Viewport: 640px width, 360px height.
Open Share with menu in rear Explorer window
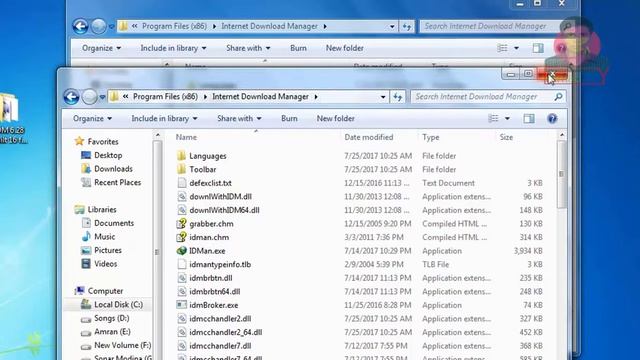(248, 48)
